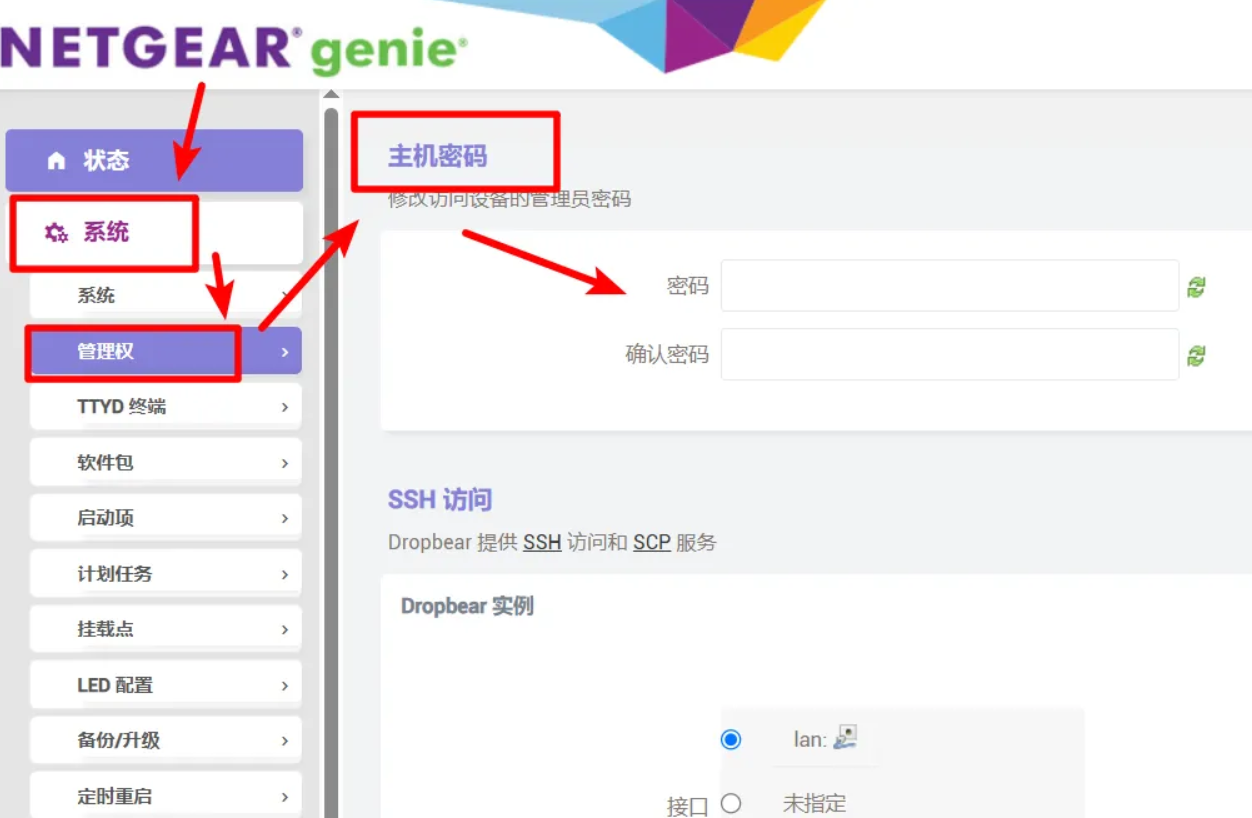
Task: Open the SCP abbreviation link
Action: (651, 543)
